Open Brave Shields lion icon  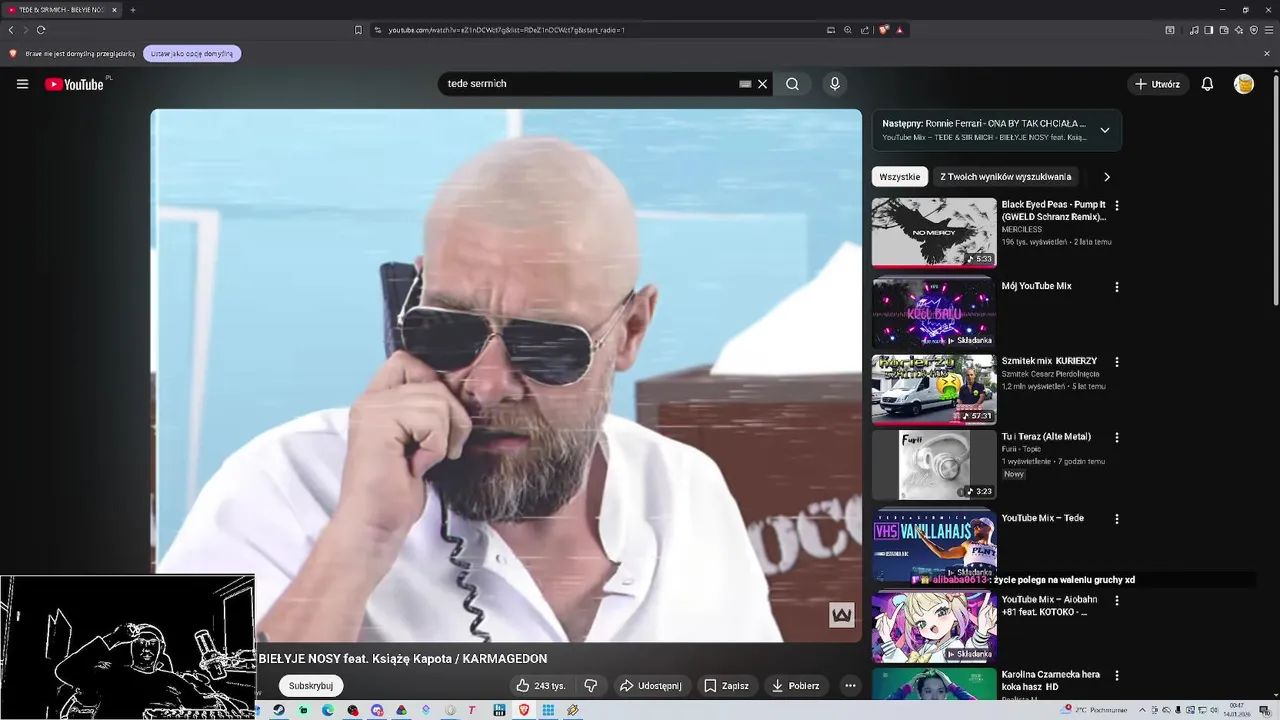tap(884, 30)
